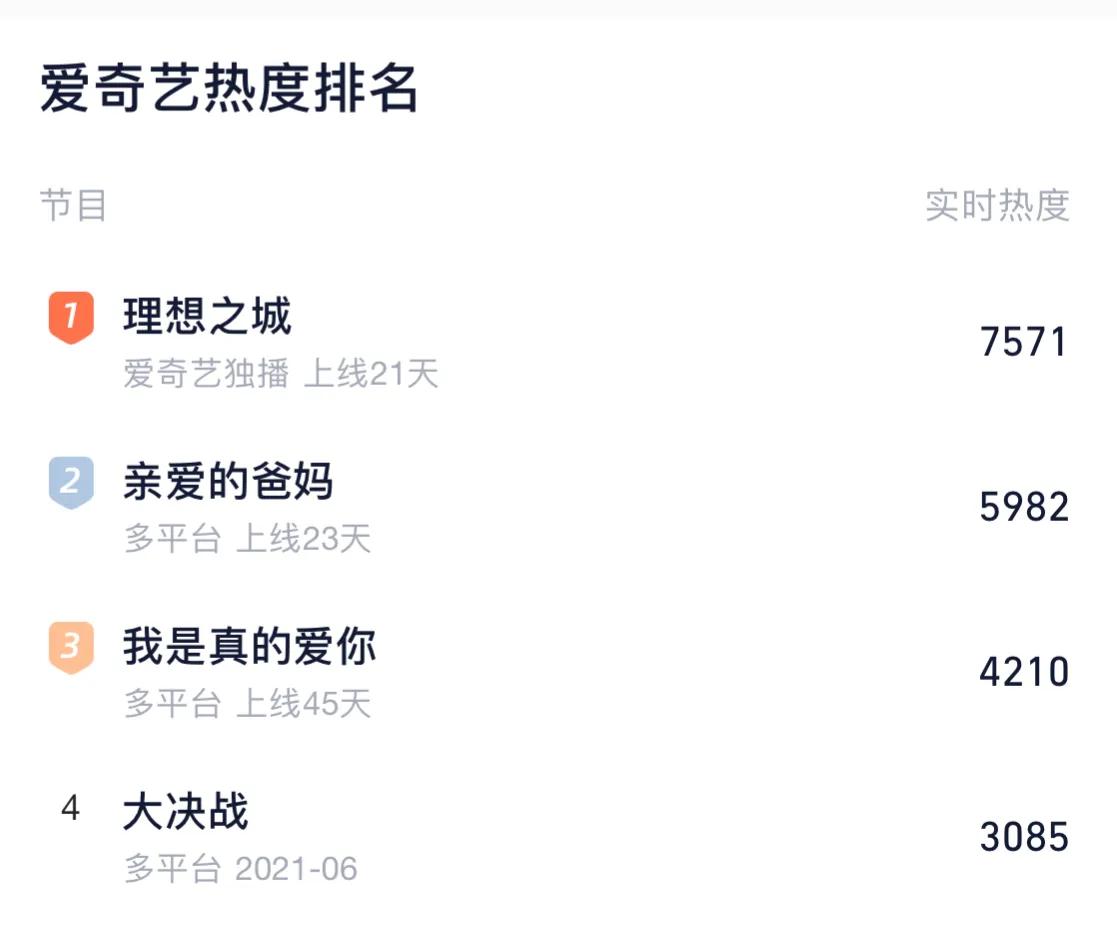Click heat value 5982
Image resolution: width=1117 pixels, height=943 pixels.
1023,507
